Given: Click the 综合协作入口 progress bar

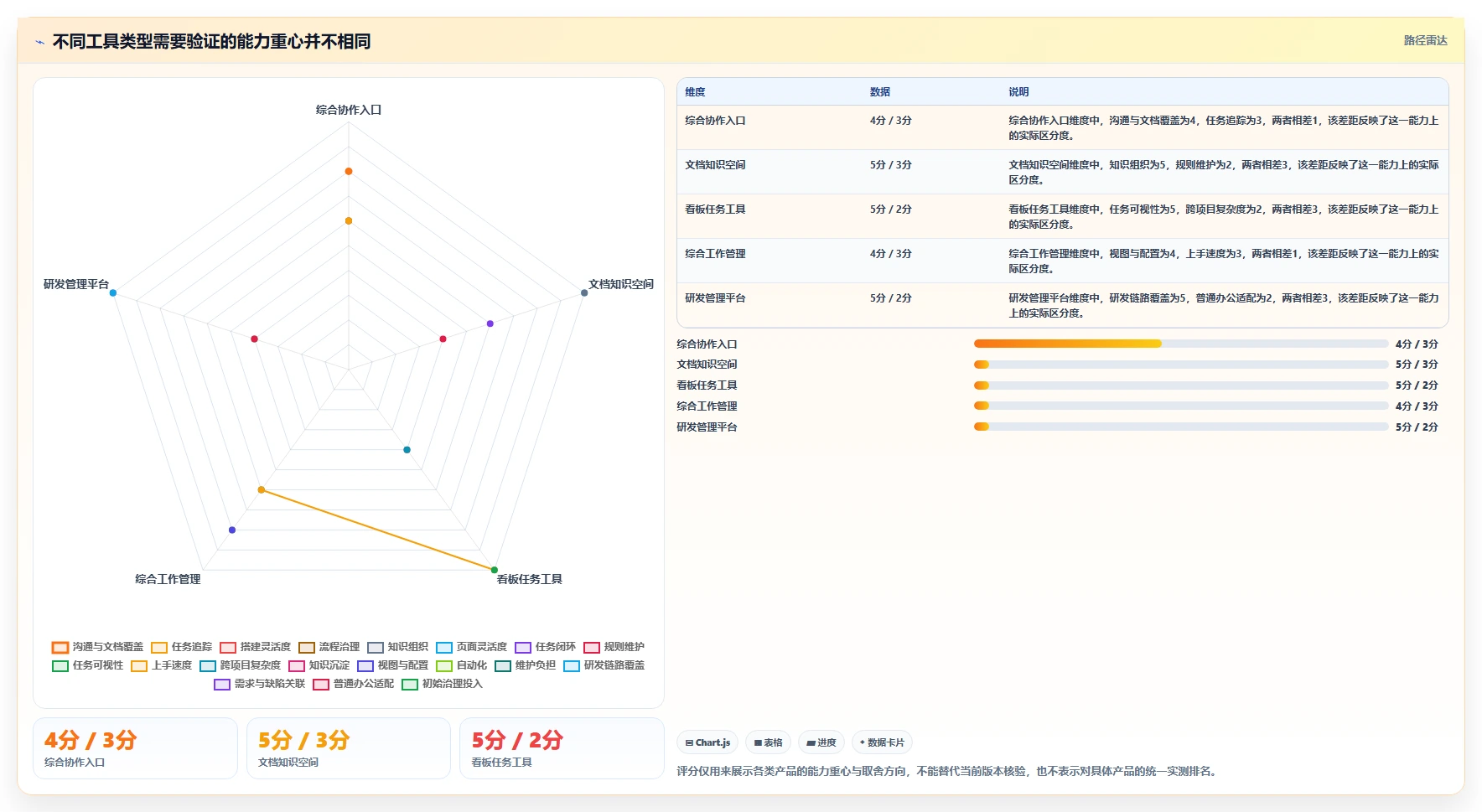Looking at the screenshot, I should [1181, 344].
